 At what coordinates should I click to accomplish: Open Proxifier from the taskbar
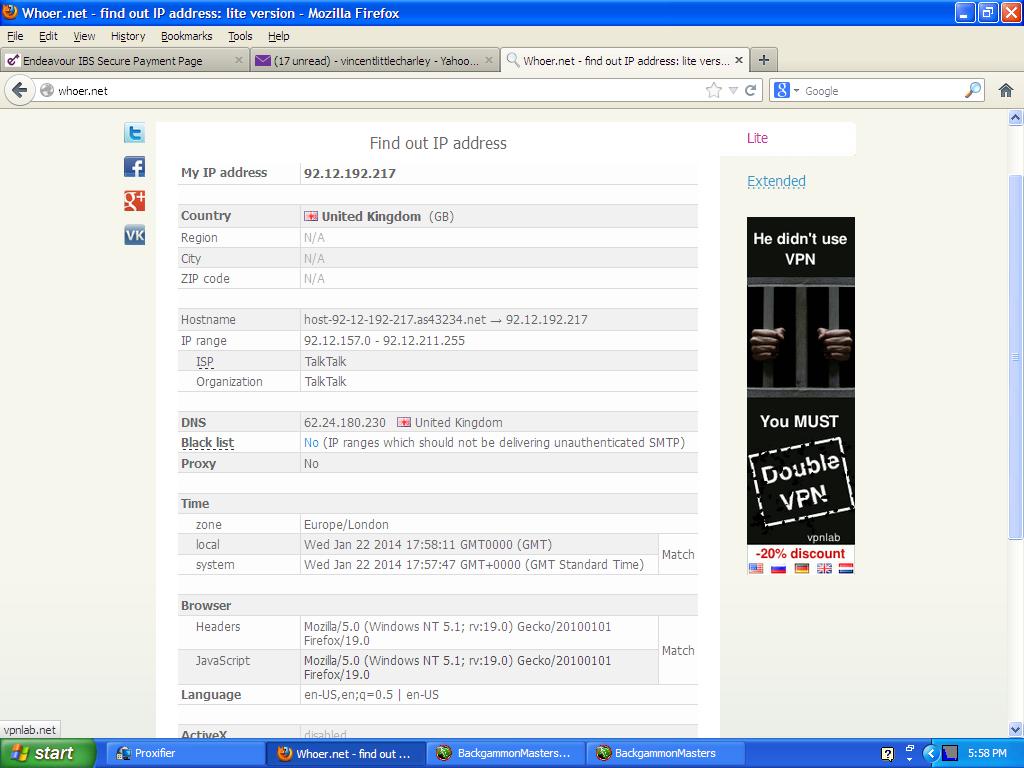[x=184, y=753]
